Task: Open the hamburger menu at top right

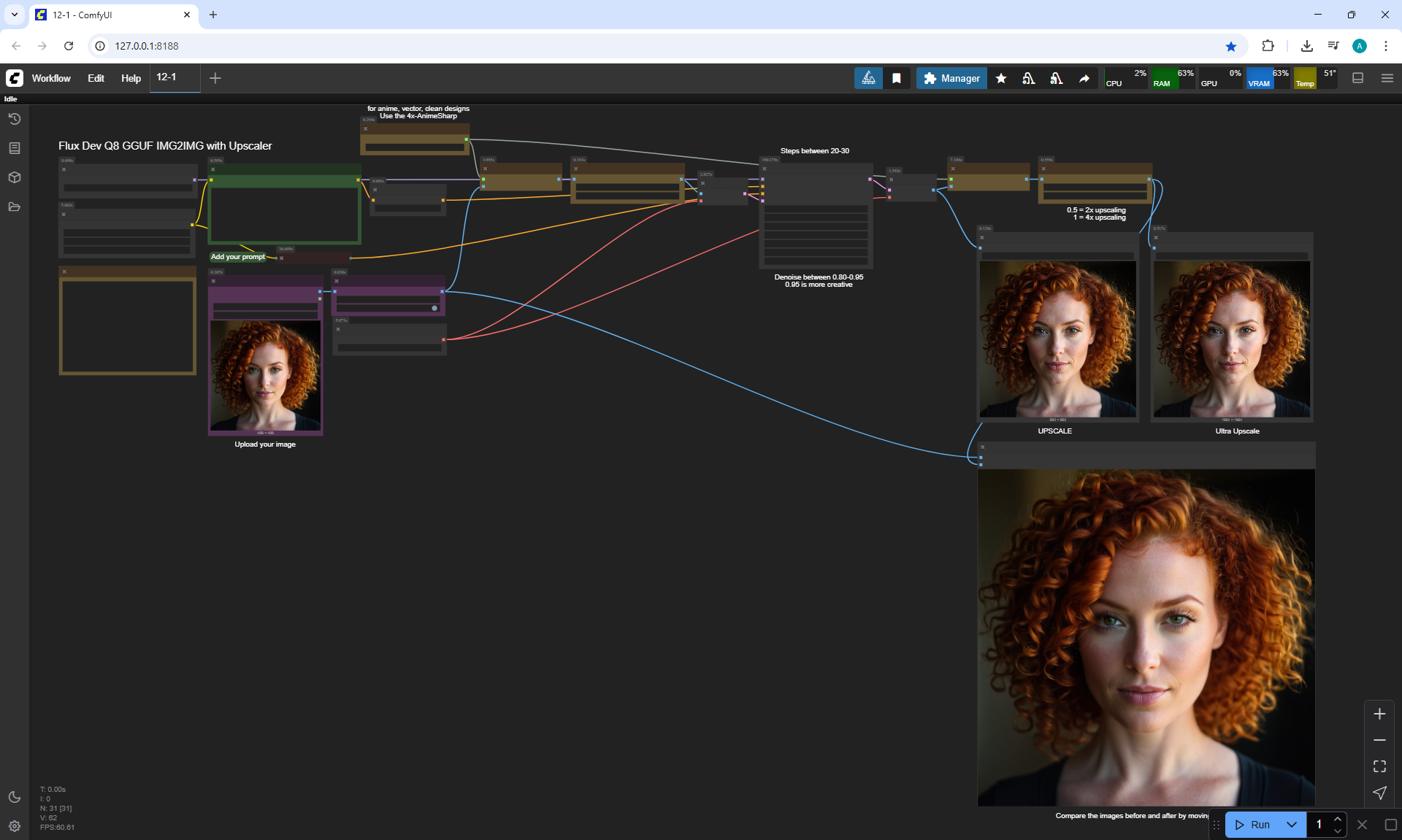Action: tap(1387, 78)
